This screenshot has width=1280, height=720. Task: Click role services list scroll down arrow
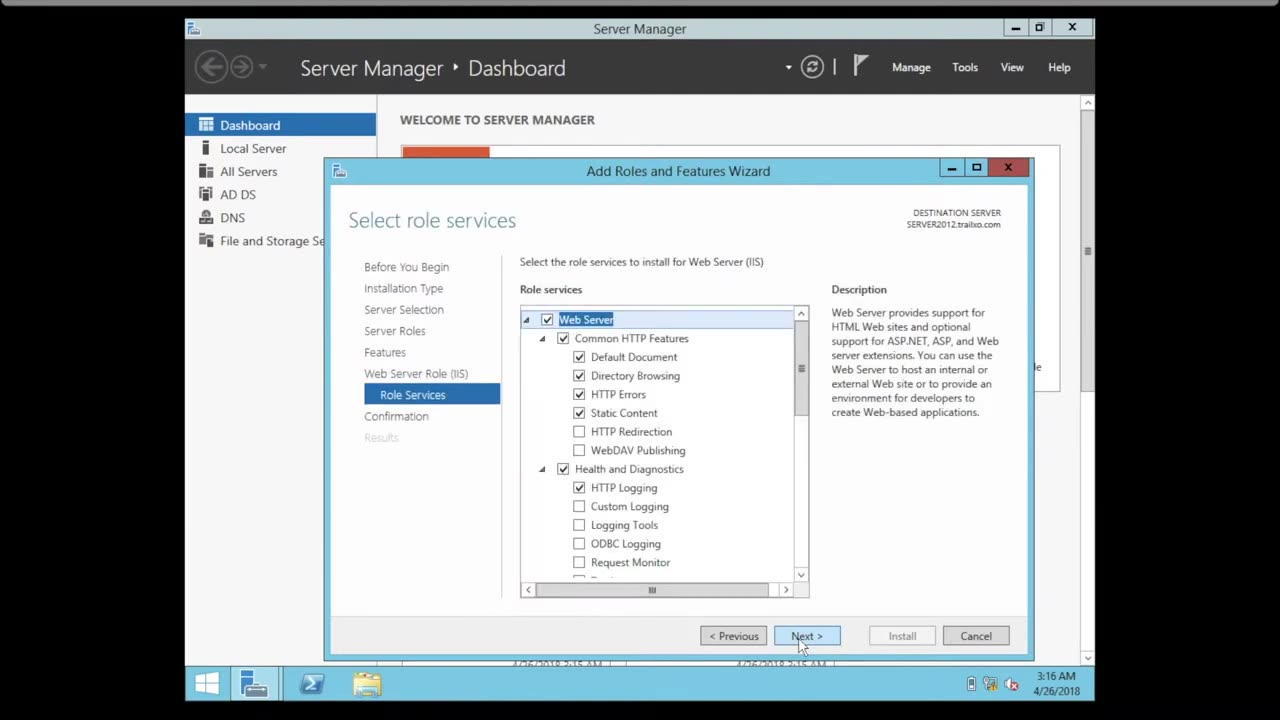click(801, 575)
